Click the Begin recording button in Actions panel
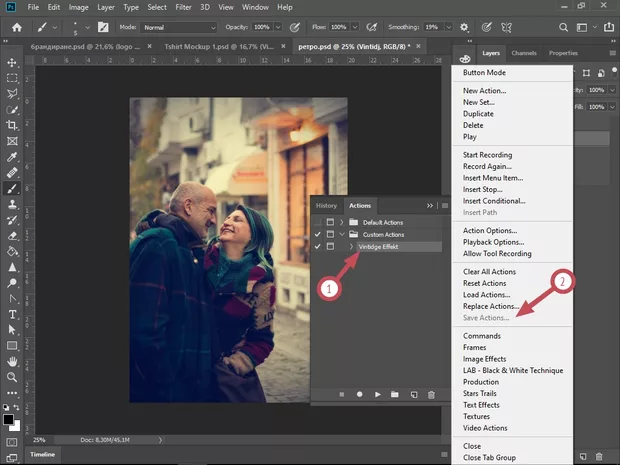This screenshot has height=465, width=620. [x=359, y=395]
